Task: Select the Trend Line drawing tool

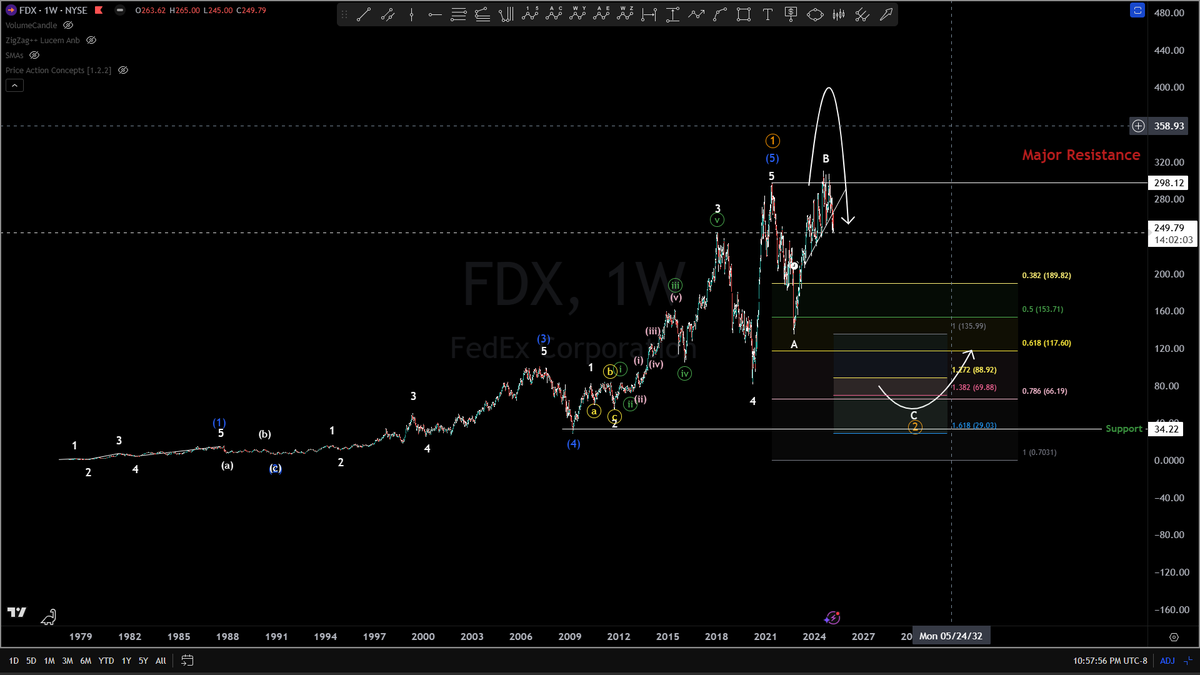Action: point(363,14)
